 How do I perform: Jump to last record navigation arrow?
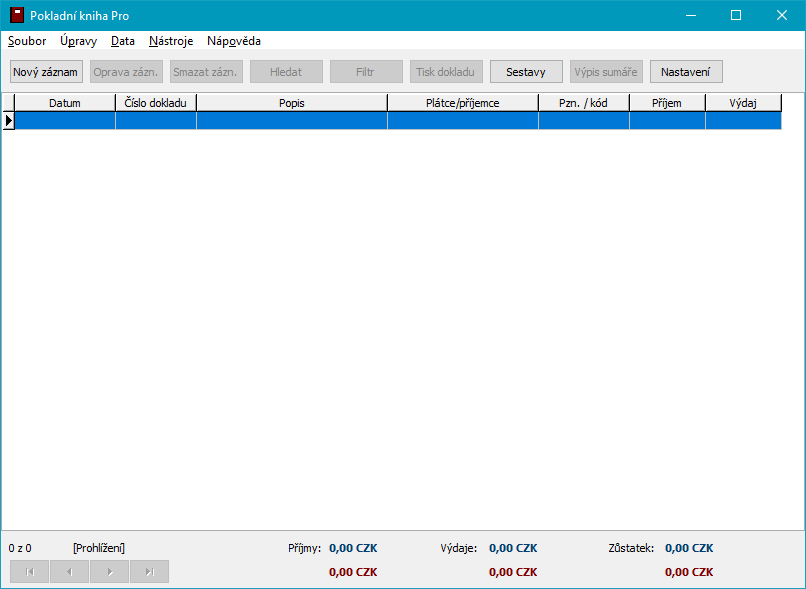pyautogui.click(x=149, y=571)
